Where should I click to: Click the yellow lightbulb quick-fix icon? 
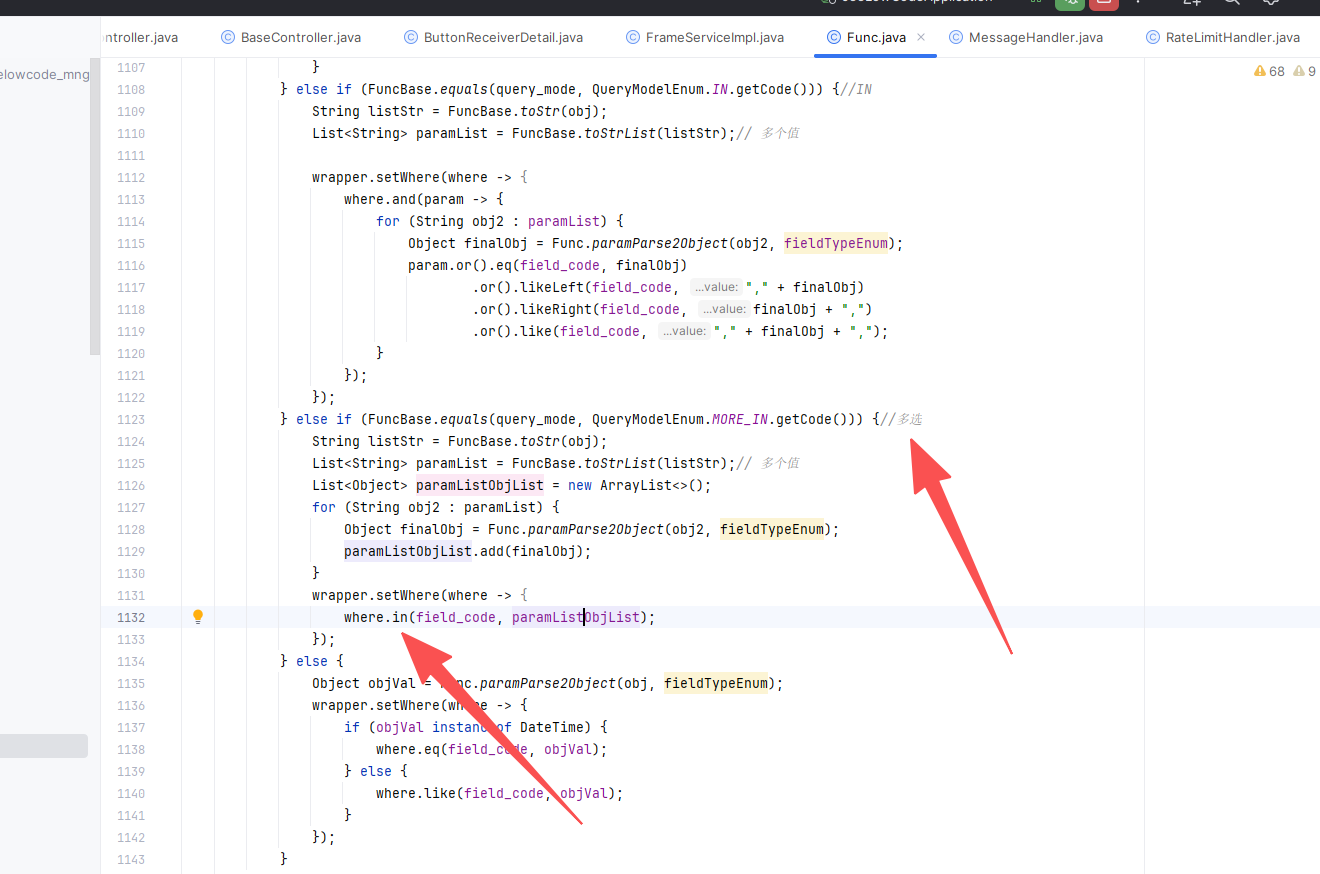198,617
